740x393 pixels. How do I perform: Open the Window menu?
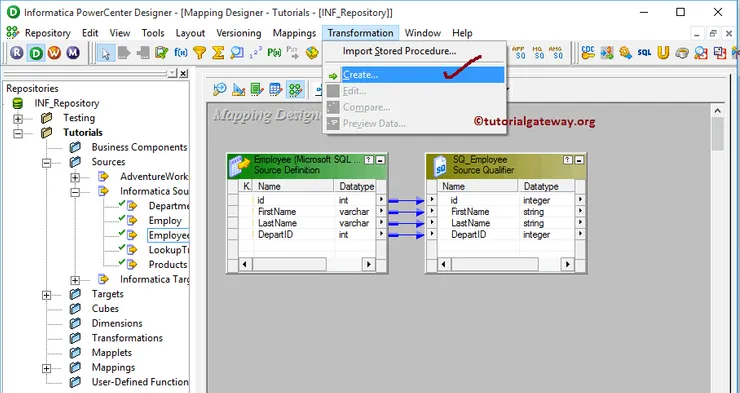pos(422,33)
